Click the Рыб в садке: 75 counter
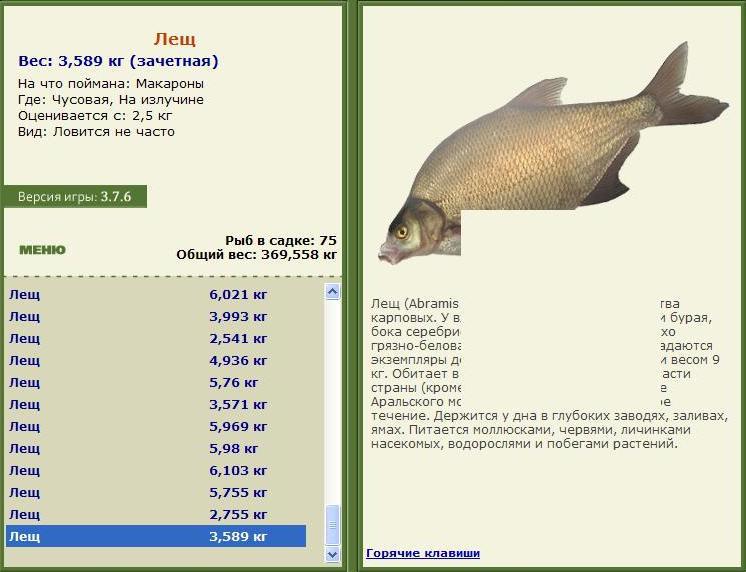746x572 pixels. (281, 240)
